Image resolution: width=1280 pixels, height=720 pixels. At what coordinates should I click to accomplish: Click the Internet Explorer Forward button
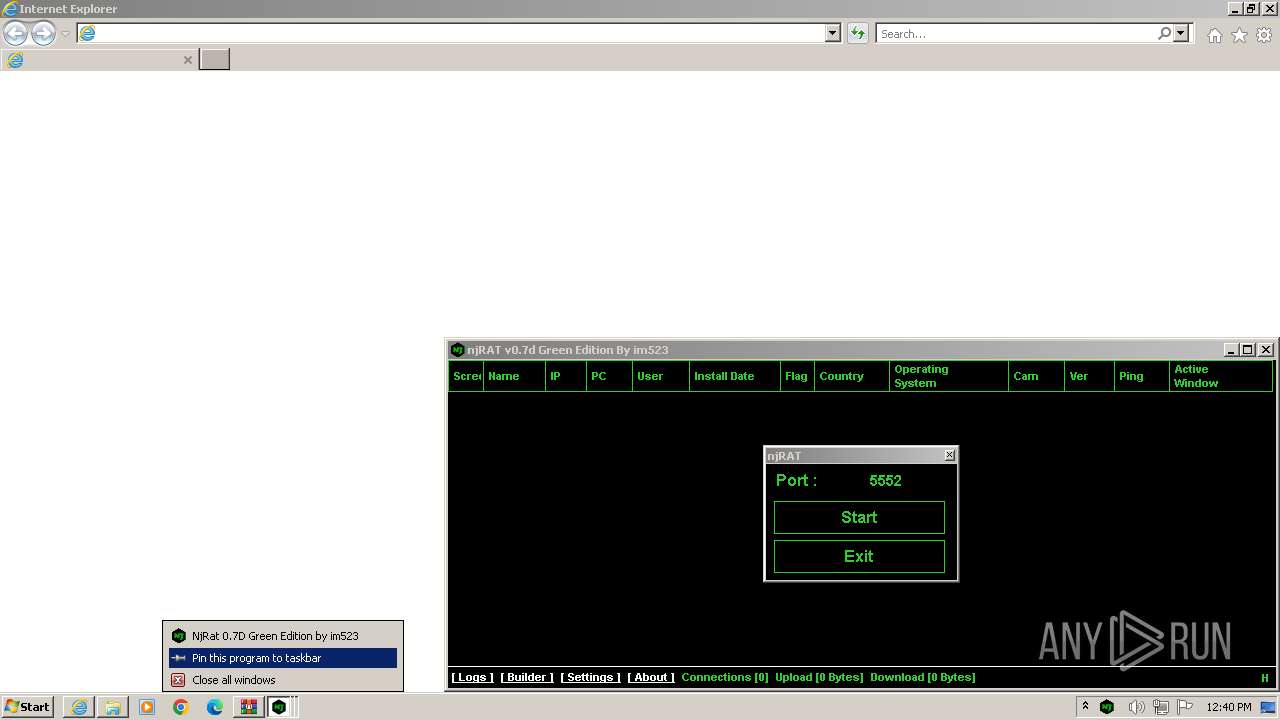tap(43, 34)
